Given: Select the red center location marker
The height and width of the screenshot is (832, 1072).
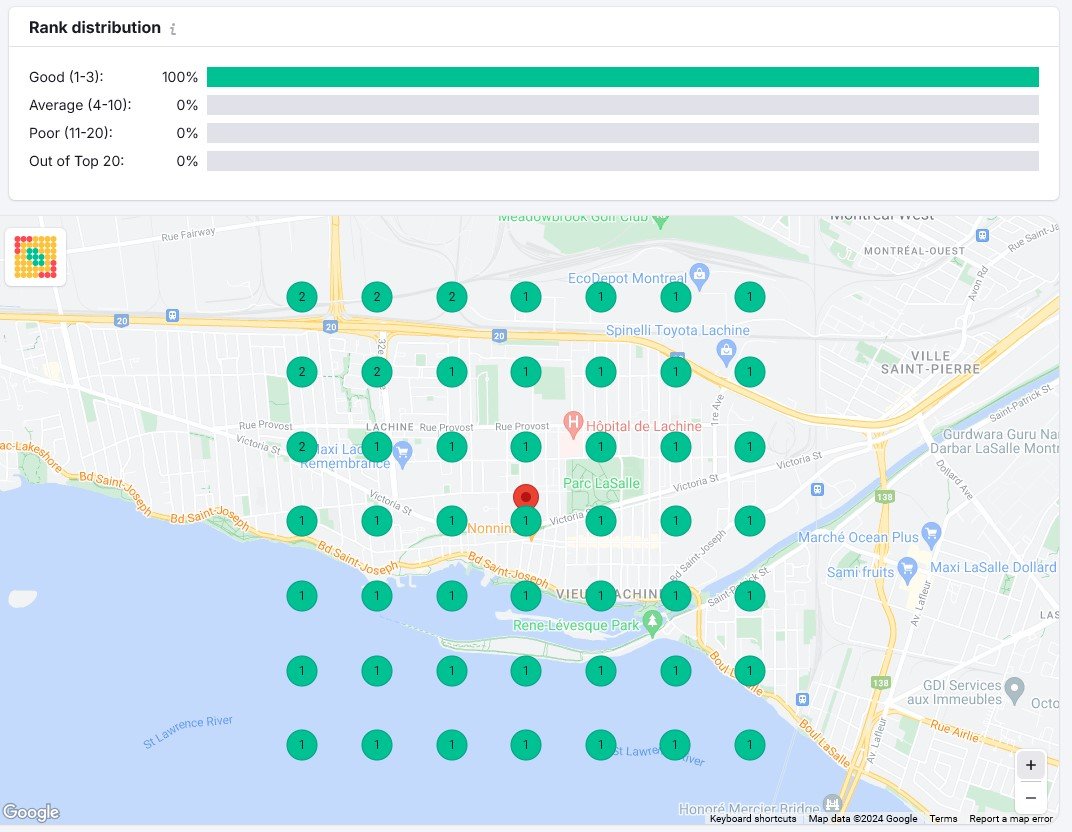Looking at the screenshot, I should [526, 497].
